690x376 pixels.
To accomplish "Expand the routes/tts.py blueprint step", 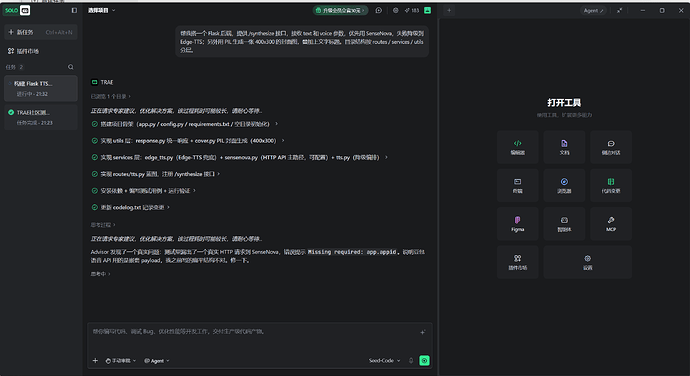I will (x=155, y=174).
